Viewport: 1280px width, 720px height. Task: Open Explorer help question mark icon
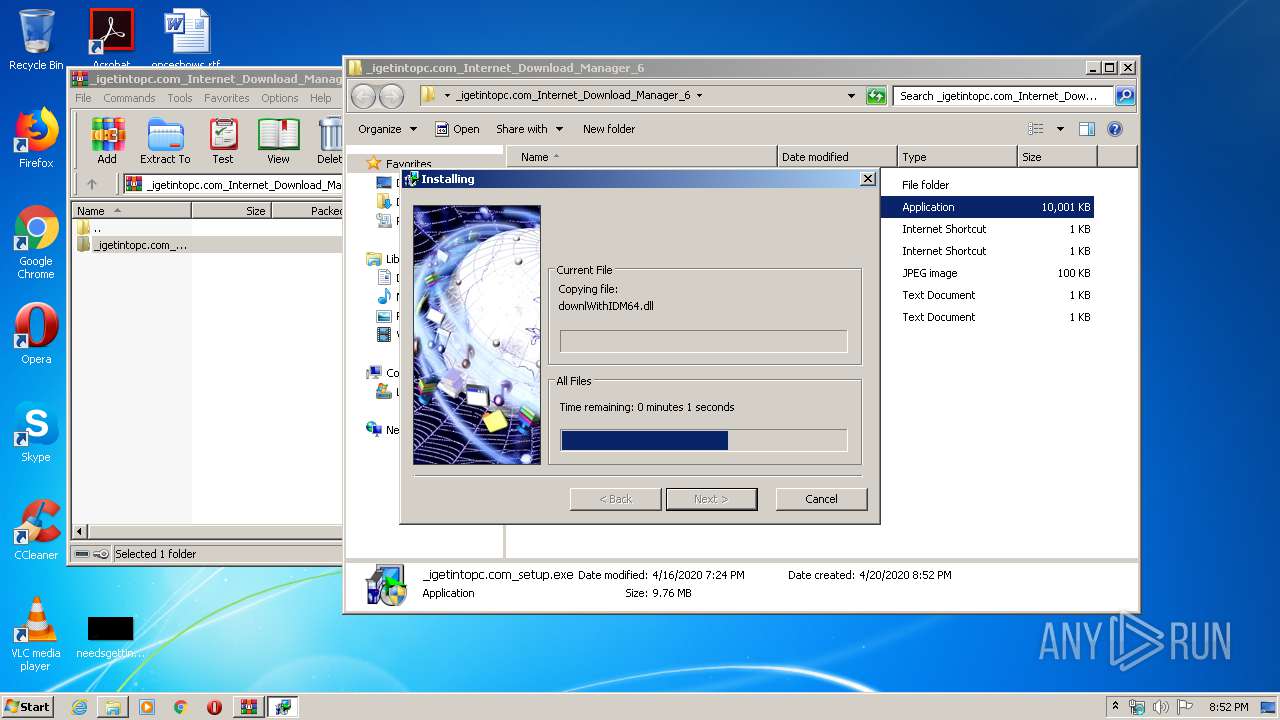(x=1115, y=129)
